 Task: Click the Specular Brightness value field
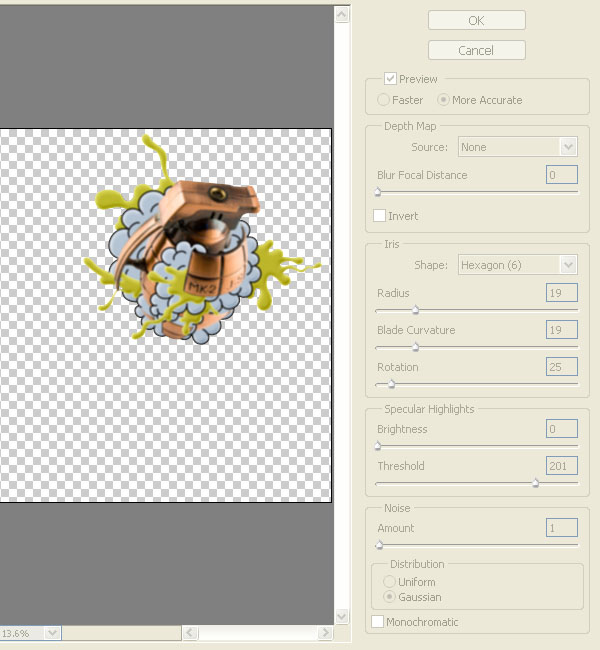[561, 428]
